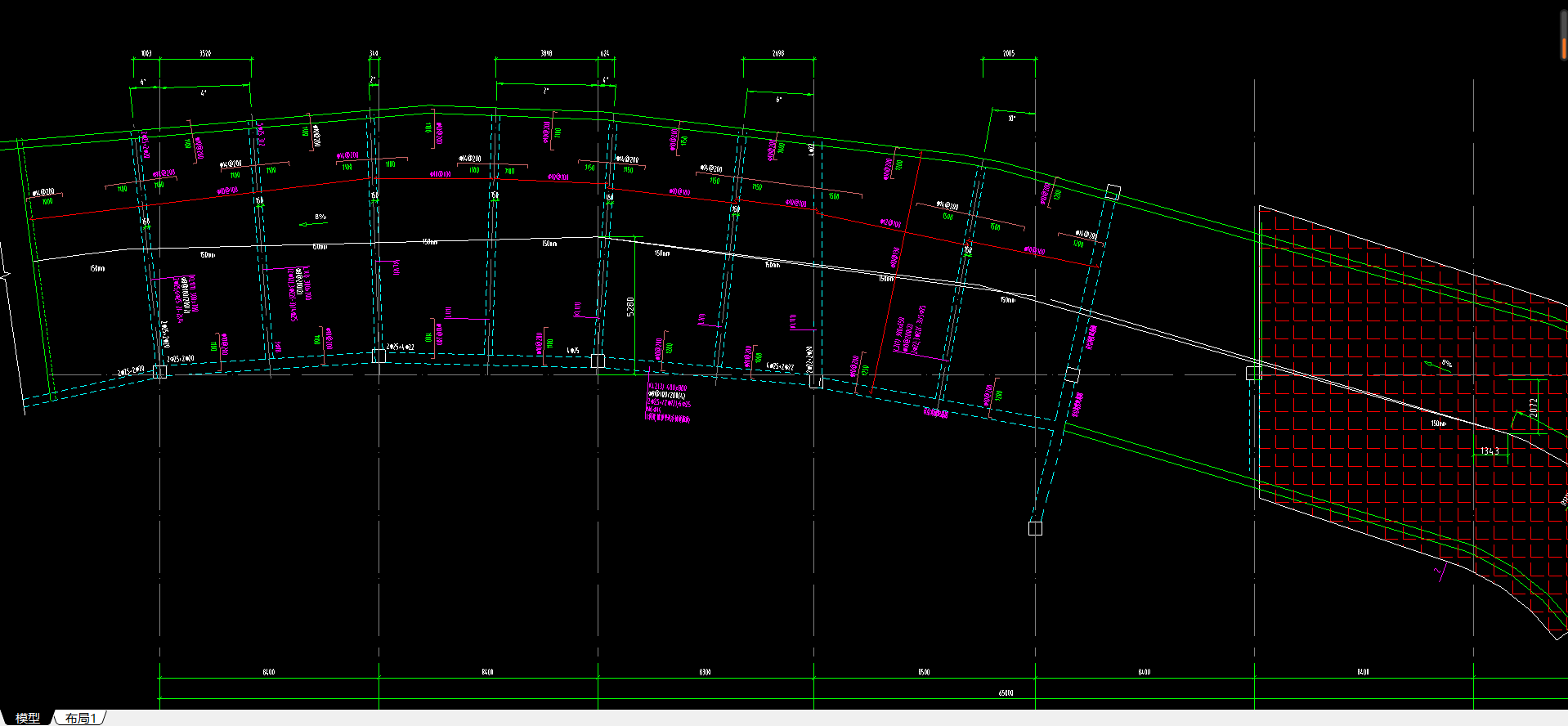Select the 8% slope label near left arrow
The width and height of the screenshot is (1568, 726).
pos(320,217)
